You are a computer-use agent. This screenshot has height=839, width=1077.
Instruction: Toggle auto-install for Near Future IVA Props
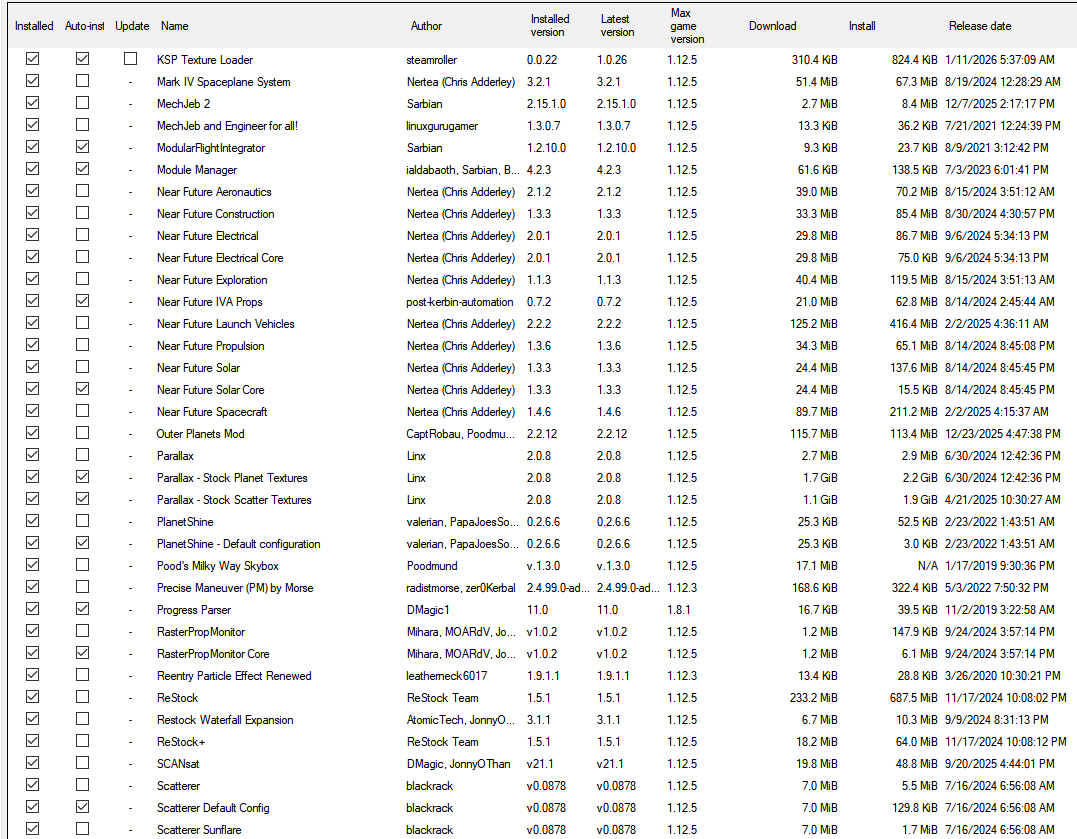click(82, 302)
